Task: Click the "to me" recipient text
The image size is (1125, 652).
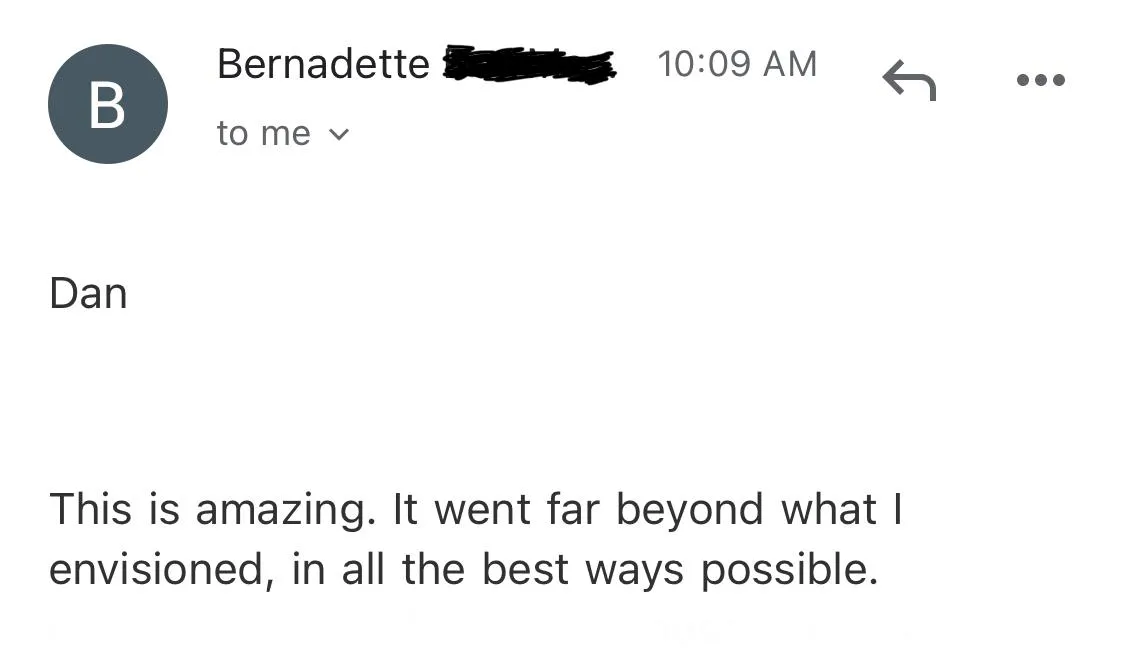Action: pyautogui.click(x=264, y=134)
